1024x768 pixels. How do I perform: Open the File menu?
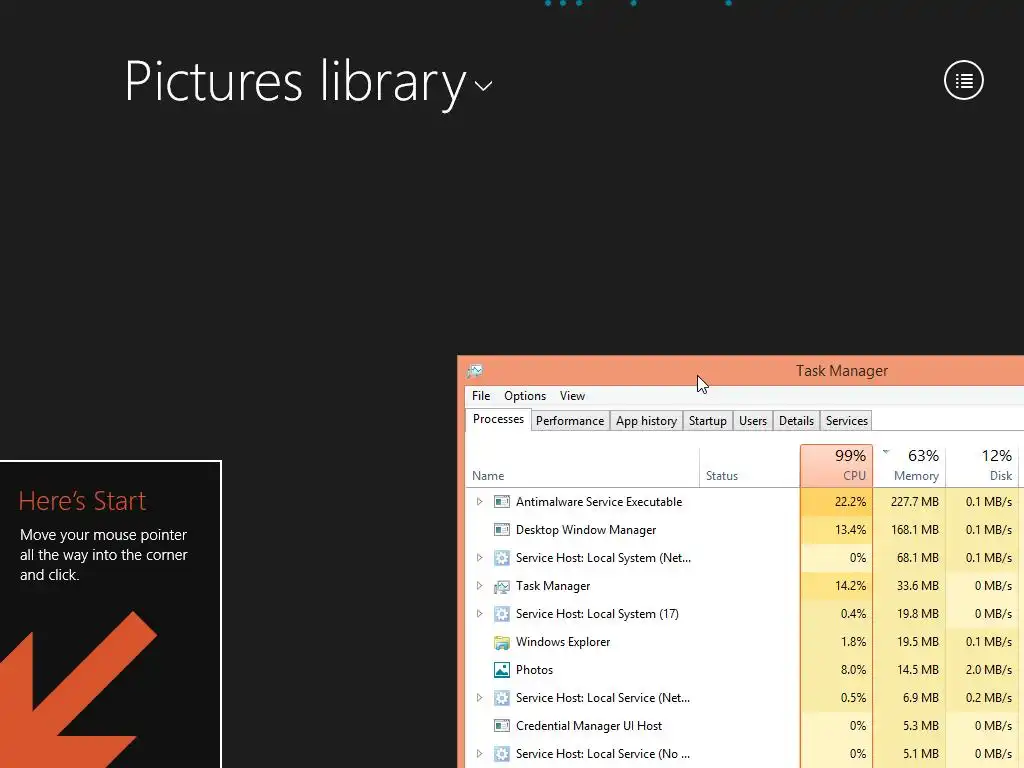tap(481, 396)
